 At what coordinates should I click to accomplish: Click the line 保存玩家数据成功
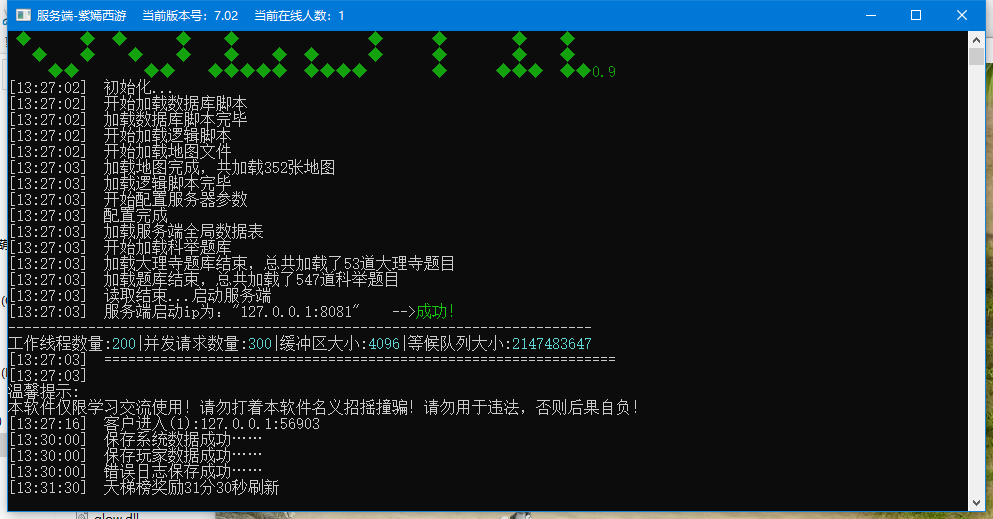click(x=183, y=455)
